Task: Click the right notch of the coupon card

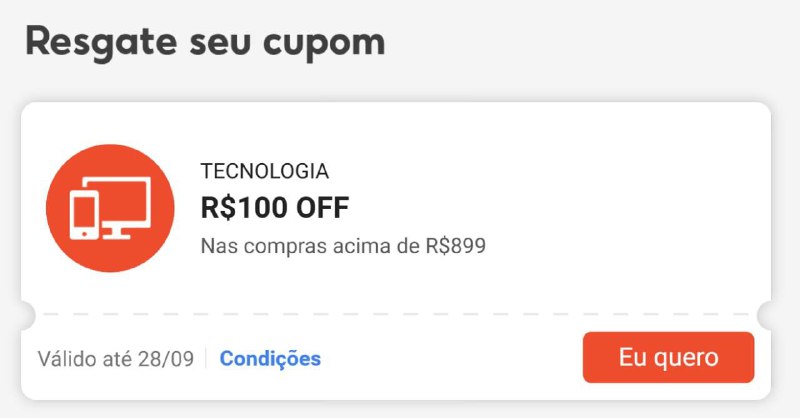Action: 765,316
